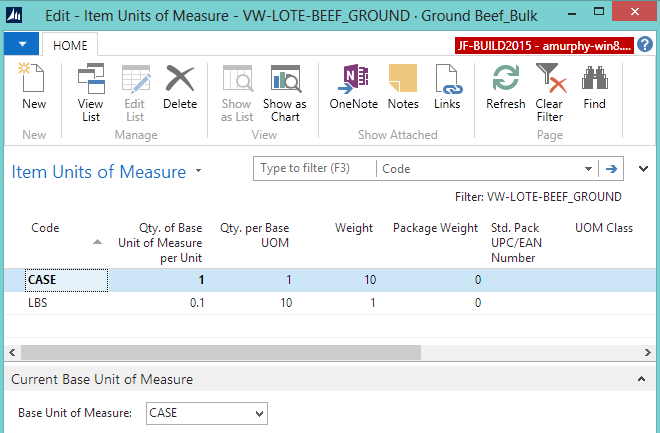Screen dimensions: 660x433
Task: Delete the selected unit of measure
Action: (x=180, y=86)
